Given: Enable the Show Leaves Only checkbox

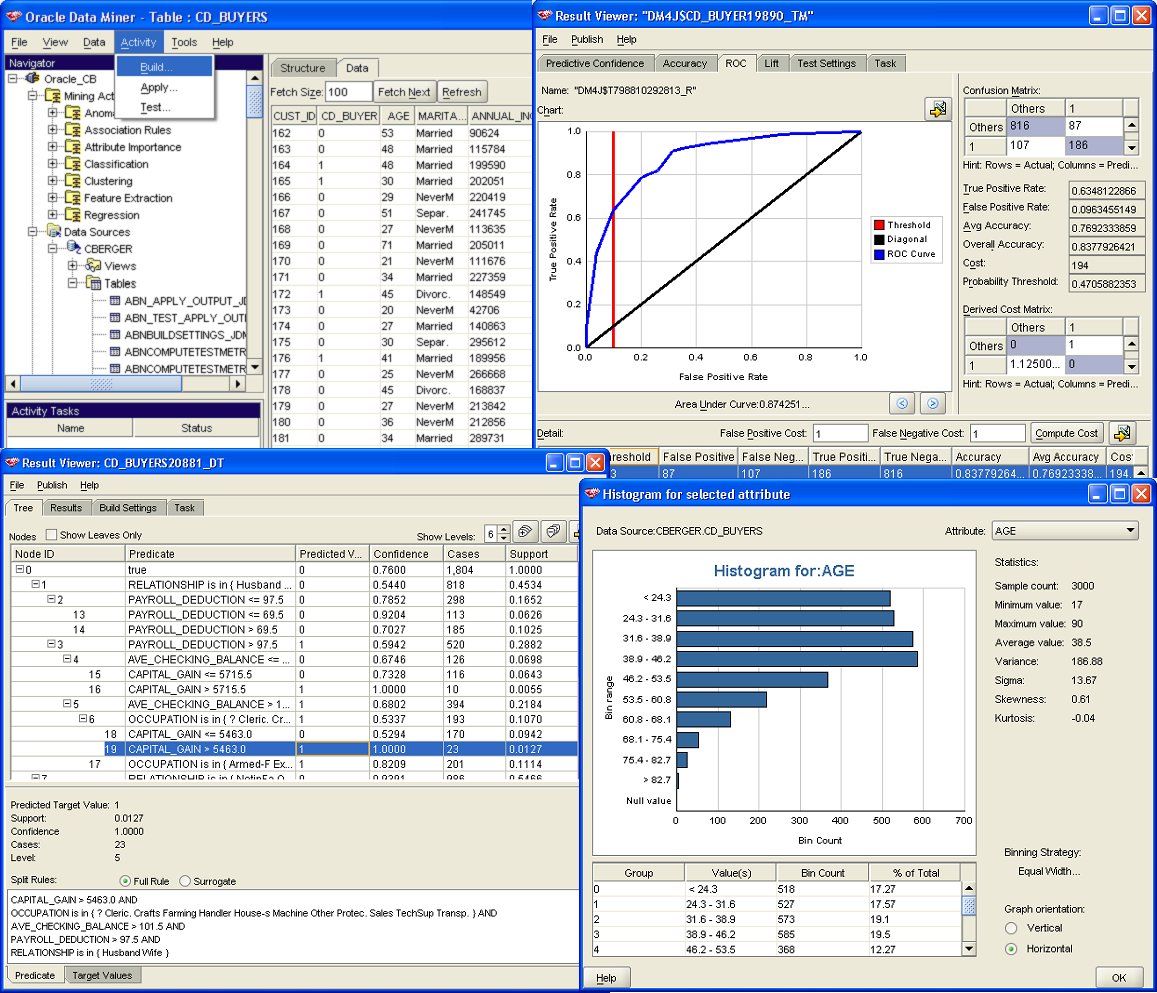Looking at the screenshot, I should point(51,535).
